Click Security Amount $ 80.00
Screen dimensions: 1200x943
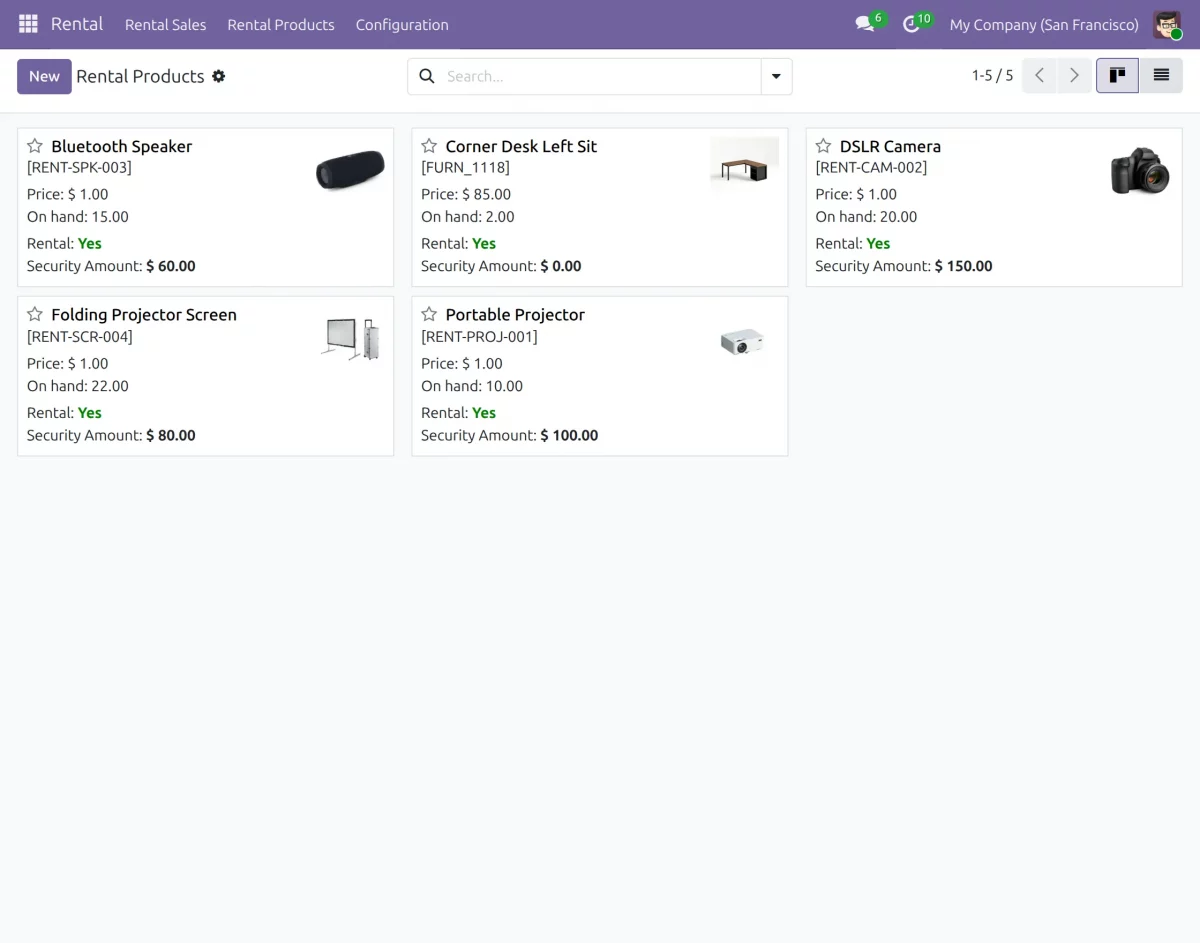(111, 435)
